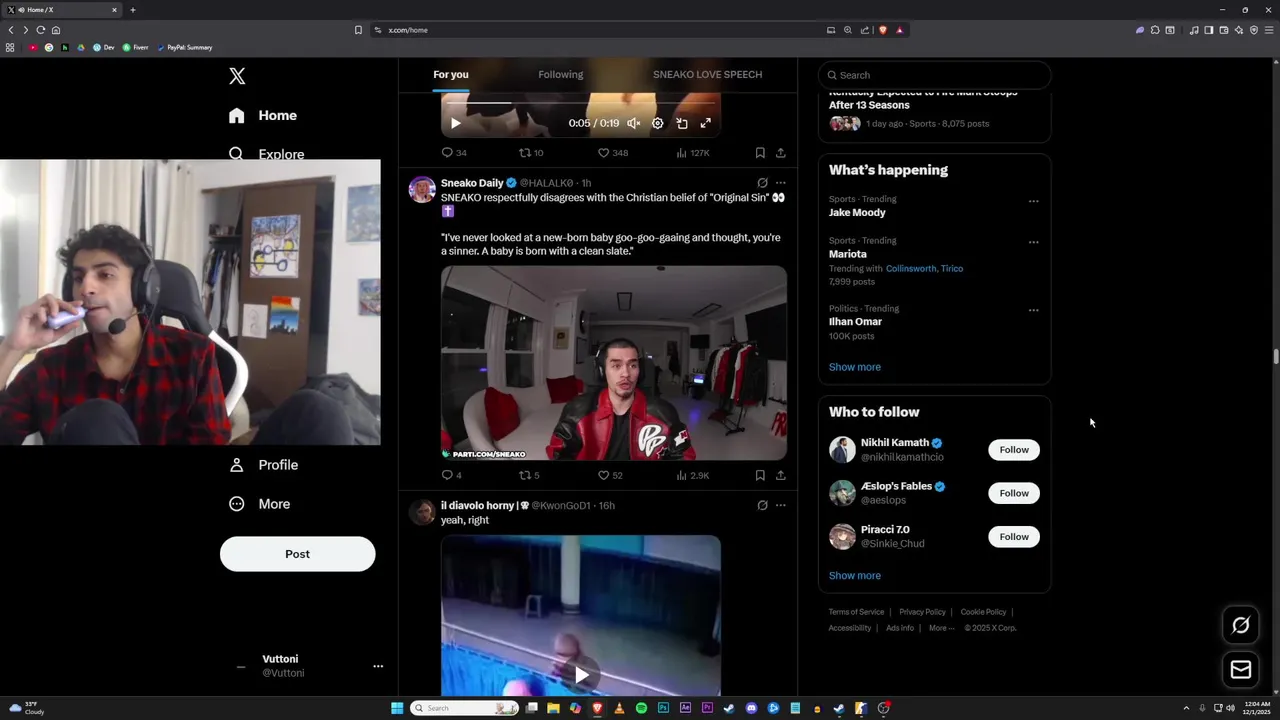Like the post with 348 likes
Screen dimensions: 1280x720
[613, 153]
